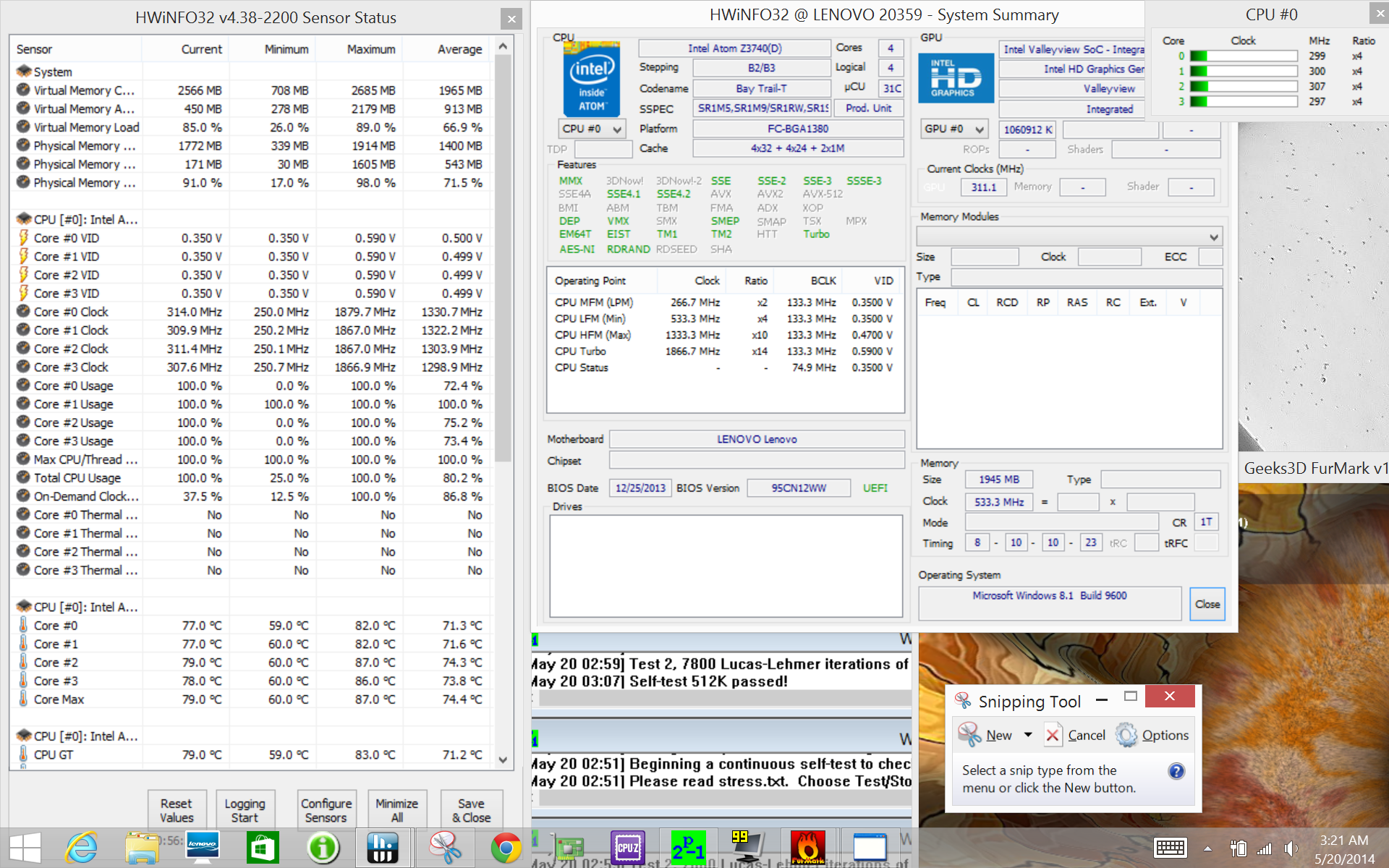Image resolution: width=1389 pixels, height=868 pixels.
Task: Open File Explorer from the taskbar
Action: (x=143, y=848)
